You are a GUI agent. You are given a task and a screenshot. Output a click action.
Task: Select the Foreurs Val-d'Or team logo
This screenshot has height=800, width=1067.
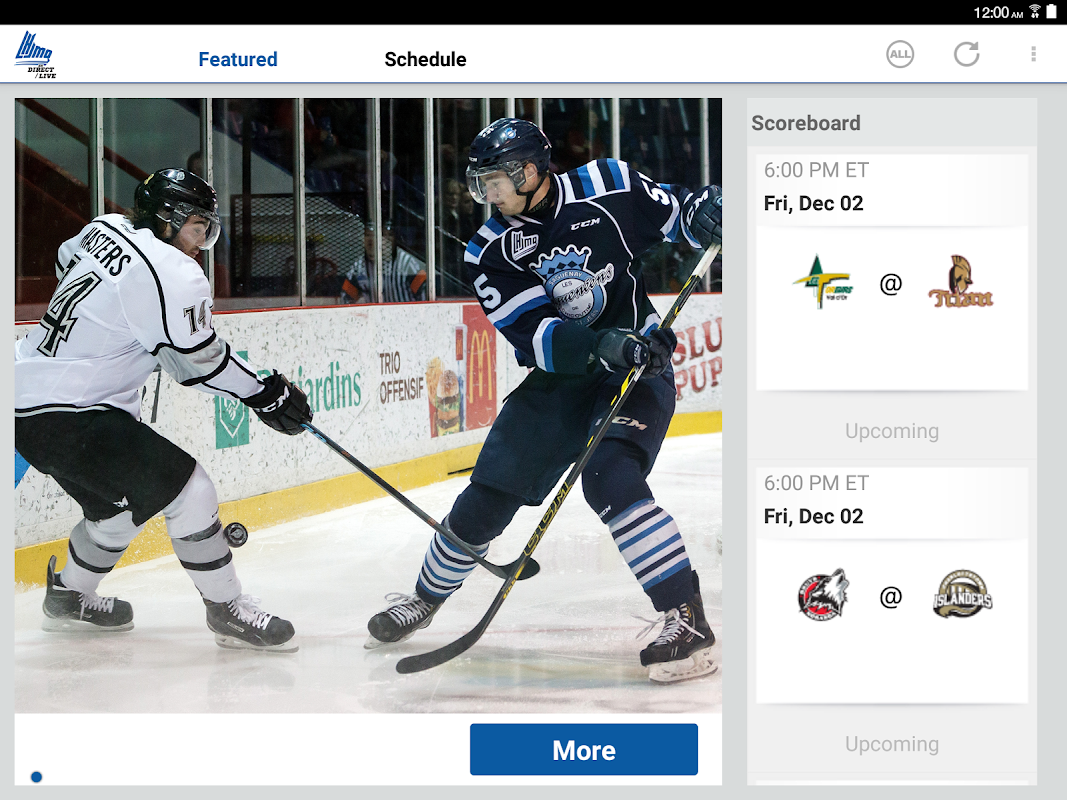pyautogui.click(x=823, y=282)
